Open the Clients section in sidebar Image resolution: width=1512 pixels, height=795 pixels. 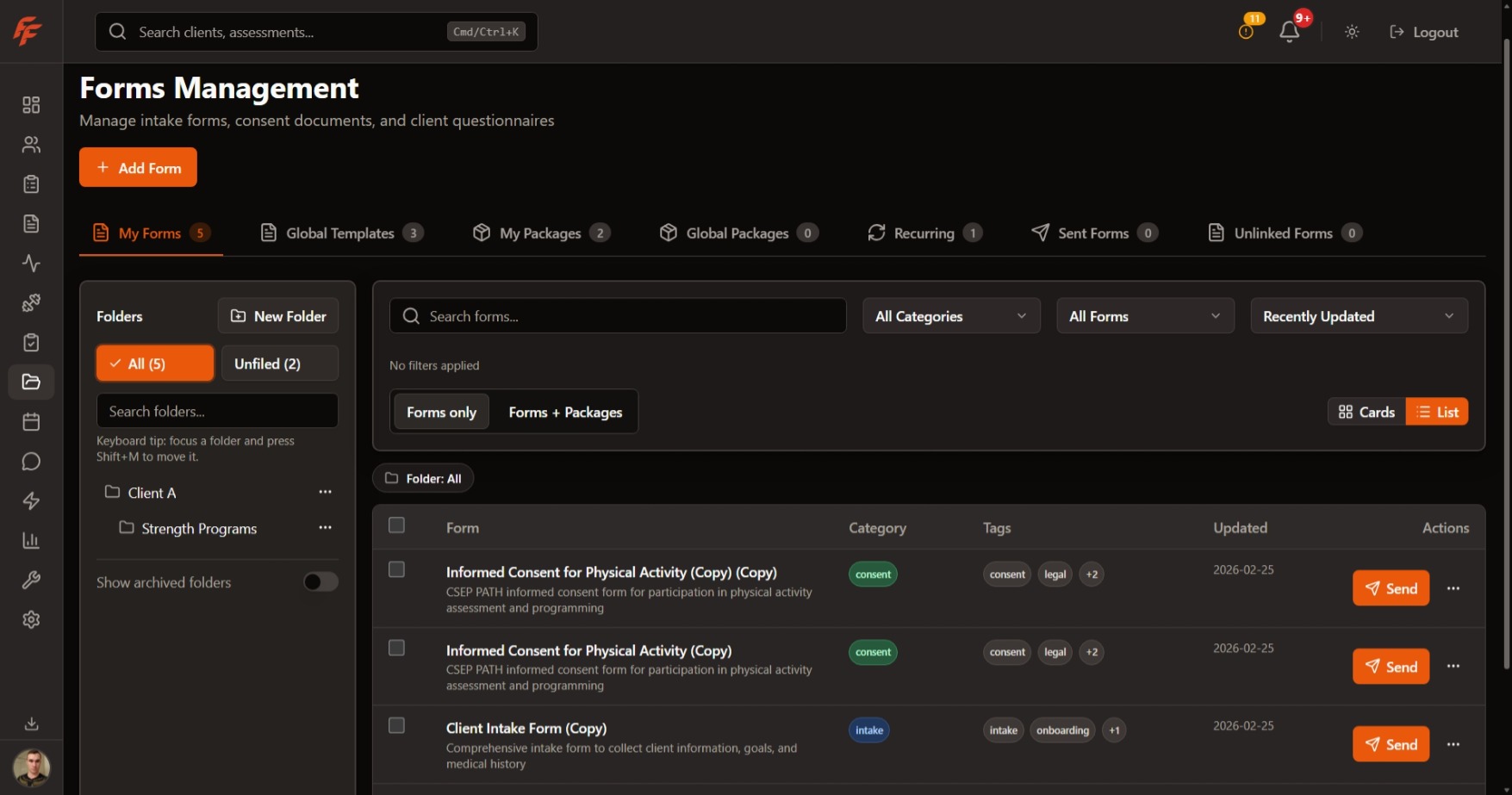[x=31, y=144]
